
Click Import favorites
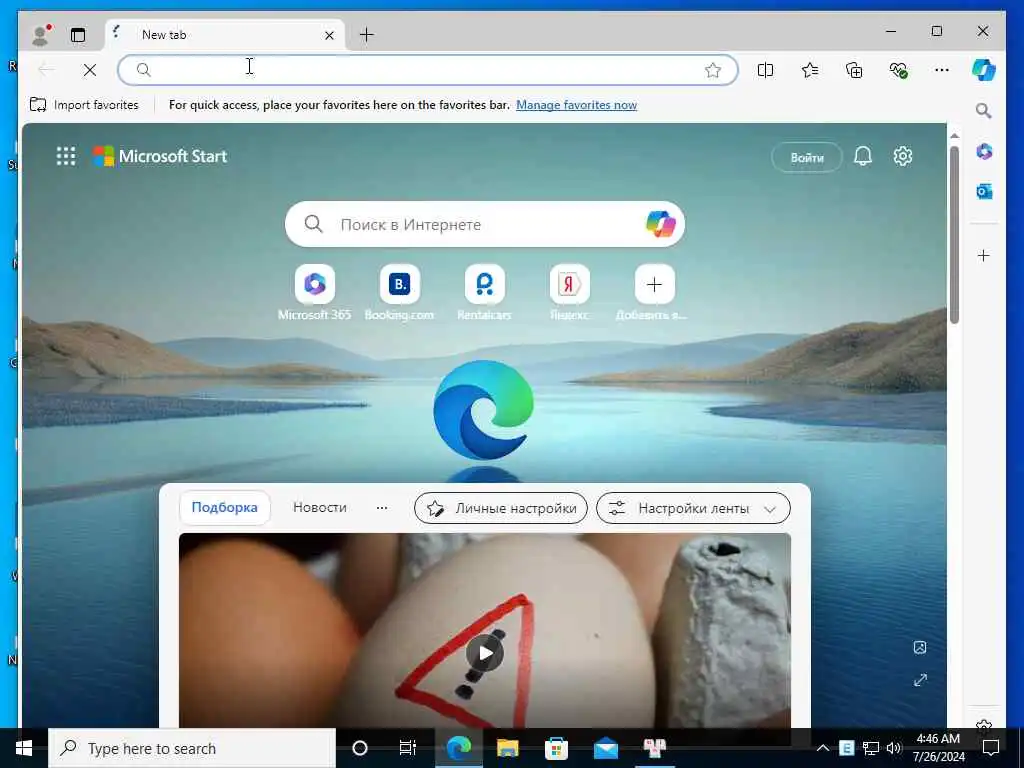pos(84,104)
